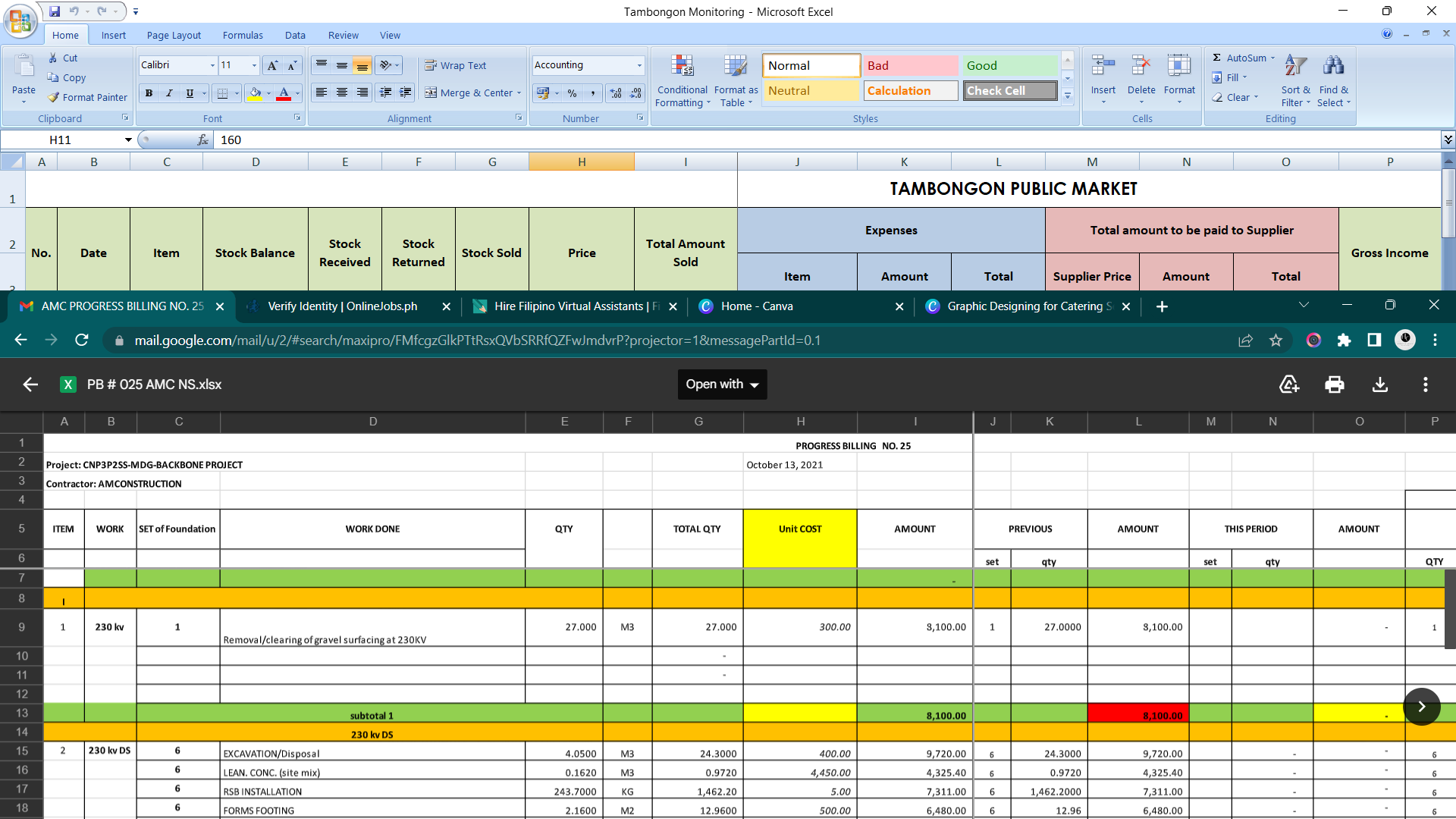The width and height of the screenshot is (1456, 819).
Task: Click the print icon in Gmail viewer
Action: tap(1334, 384)
